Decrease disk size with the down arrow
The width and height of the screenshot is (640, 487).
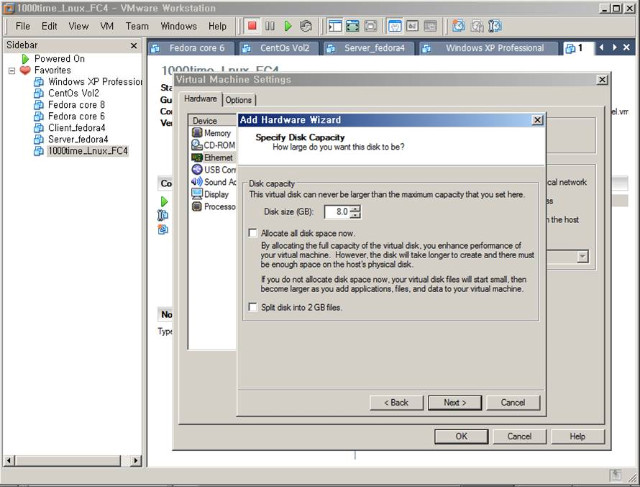click(x=356, y=215)
